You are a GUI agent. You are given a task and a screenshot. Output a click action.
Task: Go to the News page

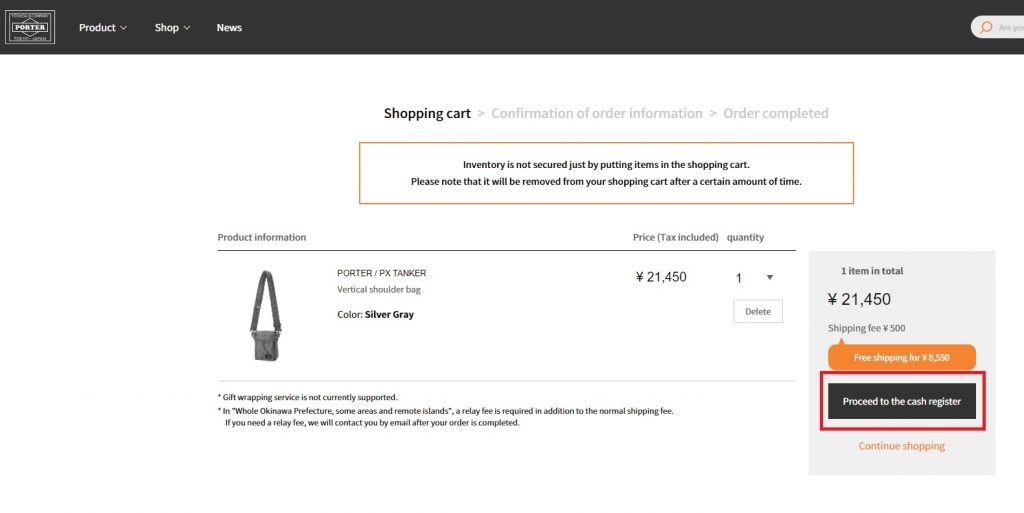(229, 28)
